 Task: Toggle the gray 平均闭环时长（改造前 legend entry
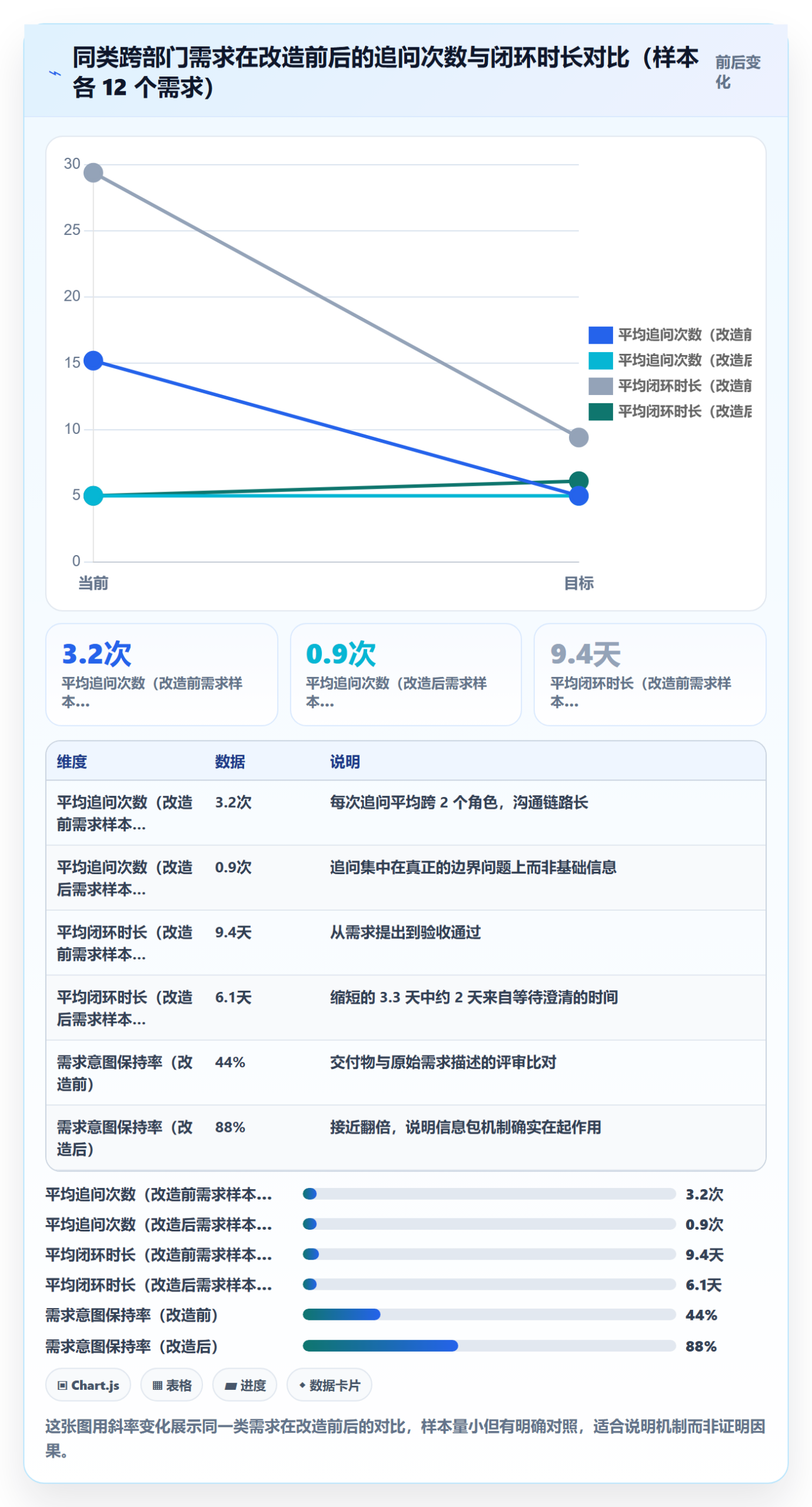pos(670,386)
